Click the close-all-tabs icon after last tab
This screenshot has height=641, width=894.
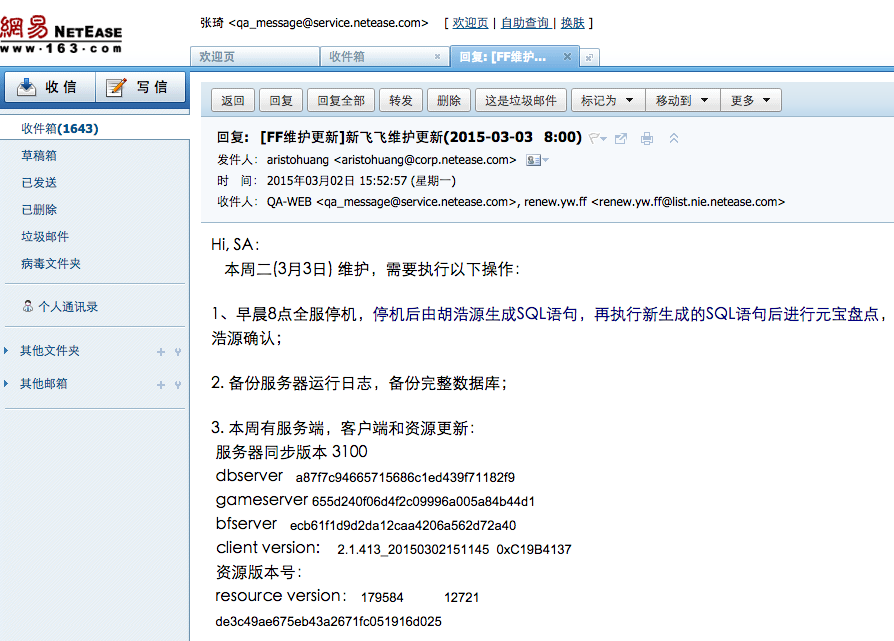(x=590, y=58)
